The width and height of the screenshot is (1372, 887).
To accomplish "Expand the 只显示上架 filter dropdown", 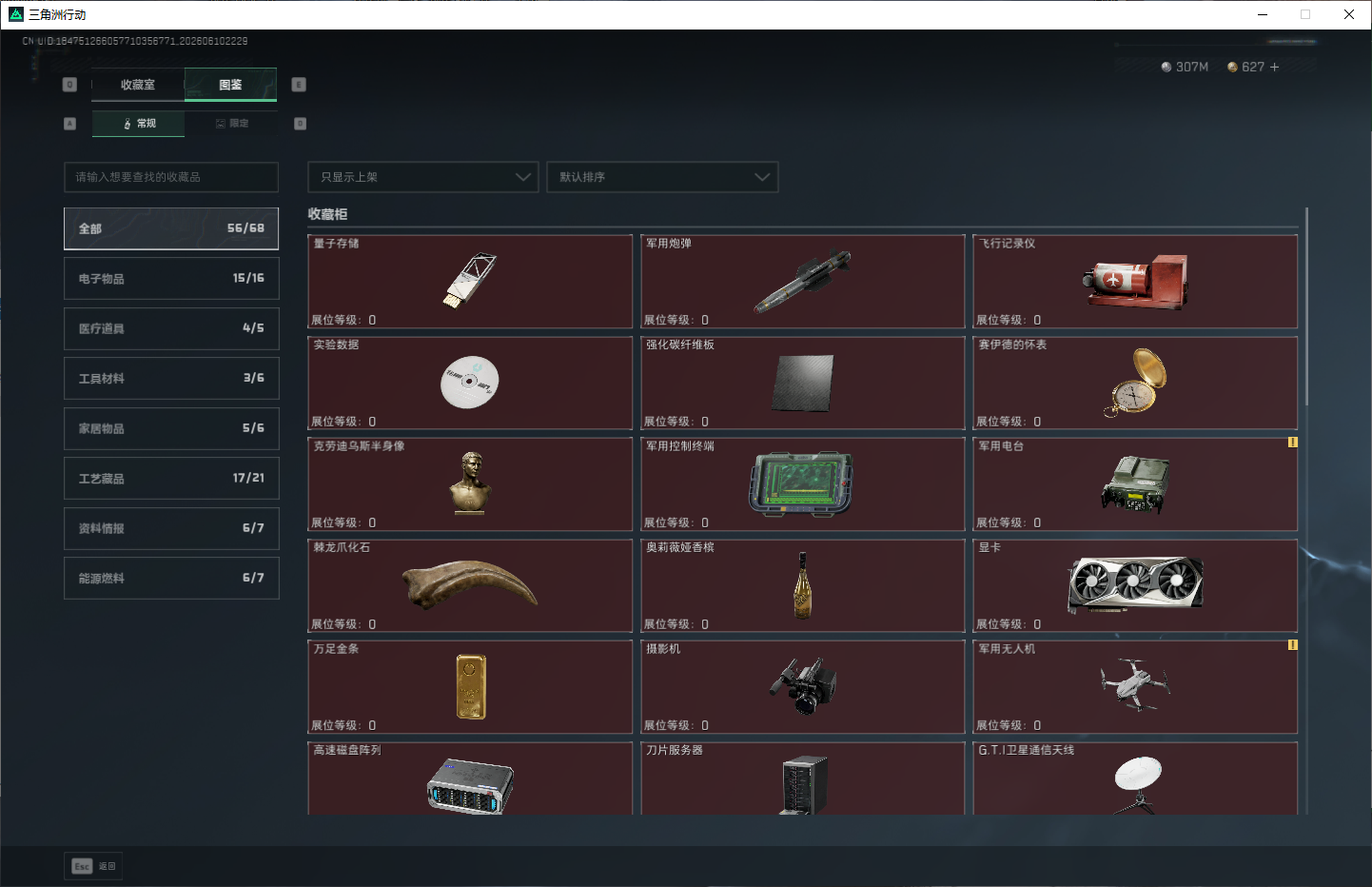I will click(x=423, y=177).
